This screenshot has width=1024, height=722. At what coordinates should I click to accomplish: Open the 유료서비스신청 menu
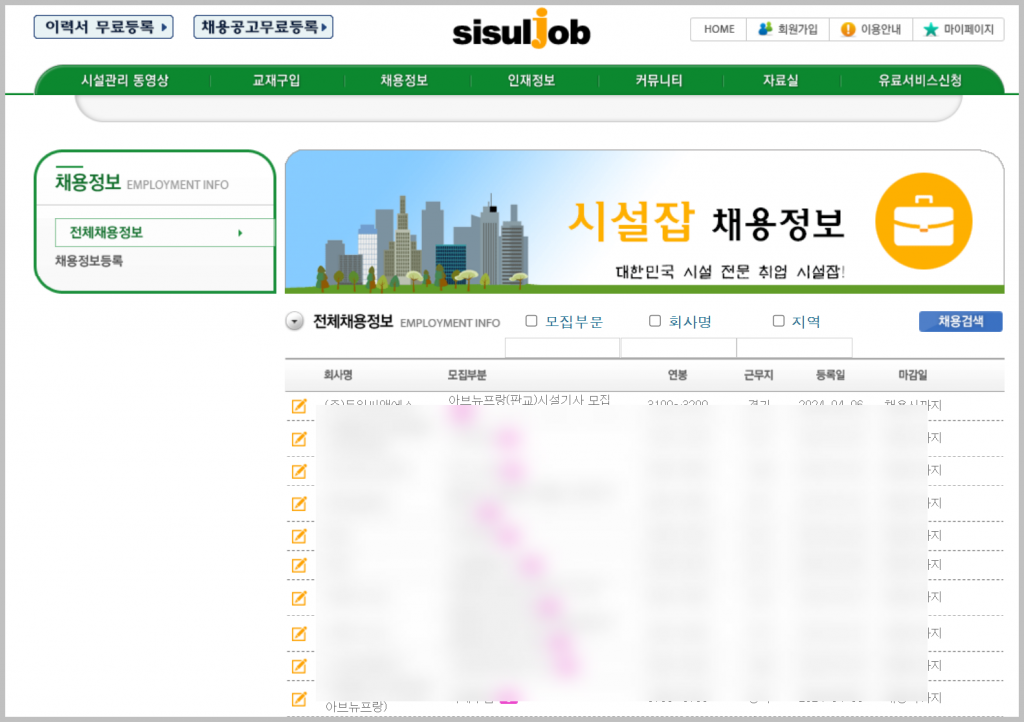point(920,80)
